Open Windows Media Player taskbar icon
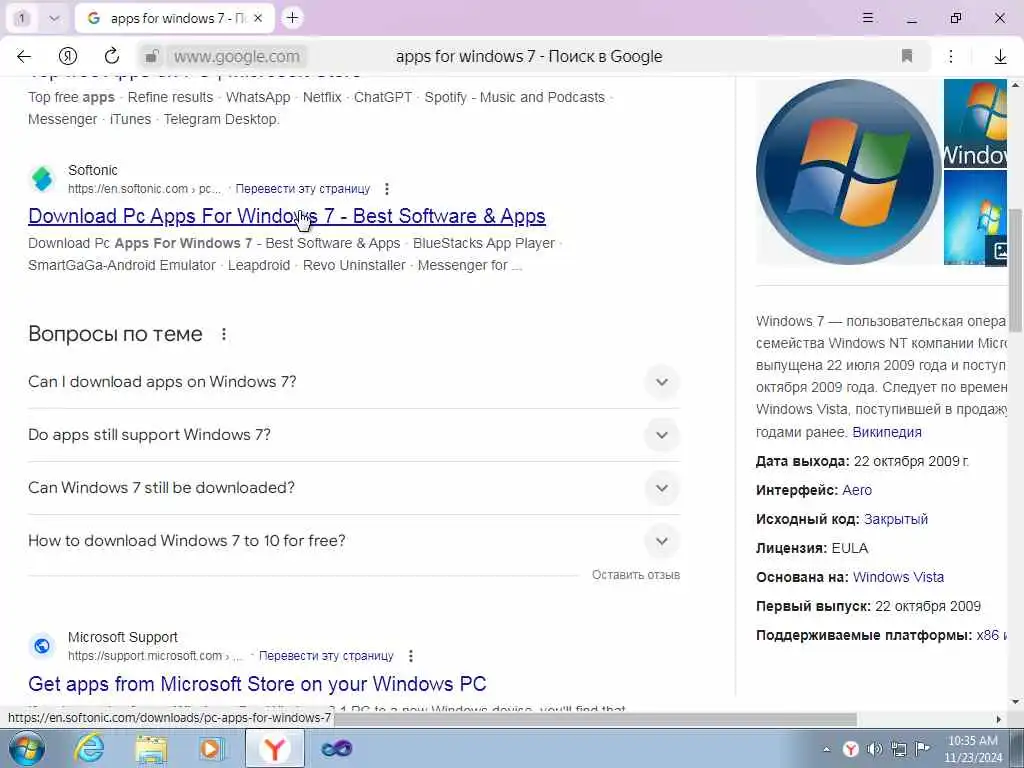The width and height of the screenshot is (1024, 768). click(212, 748)
